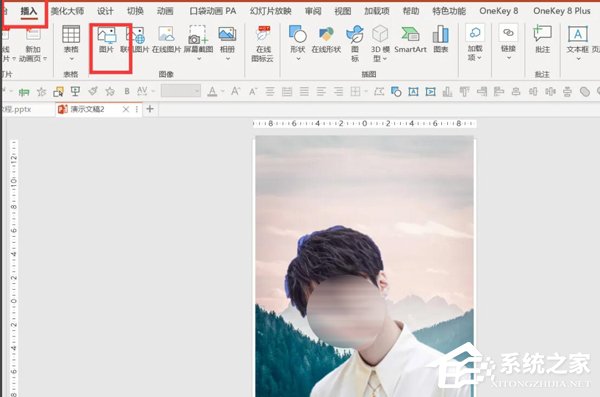
Task: Click the 加载项 add-ins ribbon icon
Action: (x=475, y=33)
